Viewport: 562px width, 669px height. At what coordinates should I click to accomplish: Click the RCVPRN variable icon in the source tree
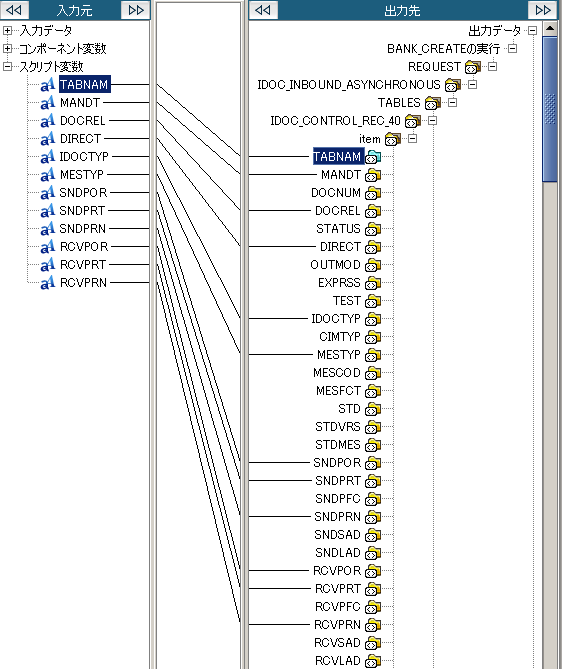[x=48, y=282]
